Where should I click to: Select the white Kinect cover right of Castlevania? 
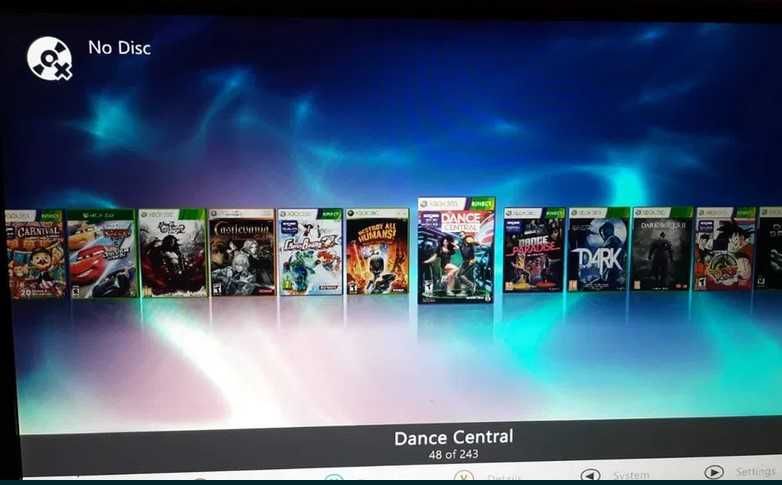(310, 251)
